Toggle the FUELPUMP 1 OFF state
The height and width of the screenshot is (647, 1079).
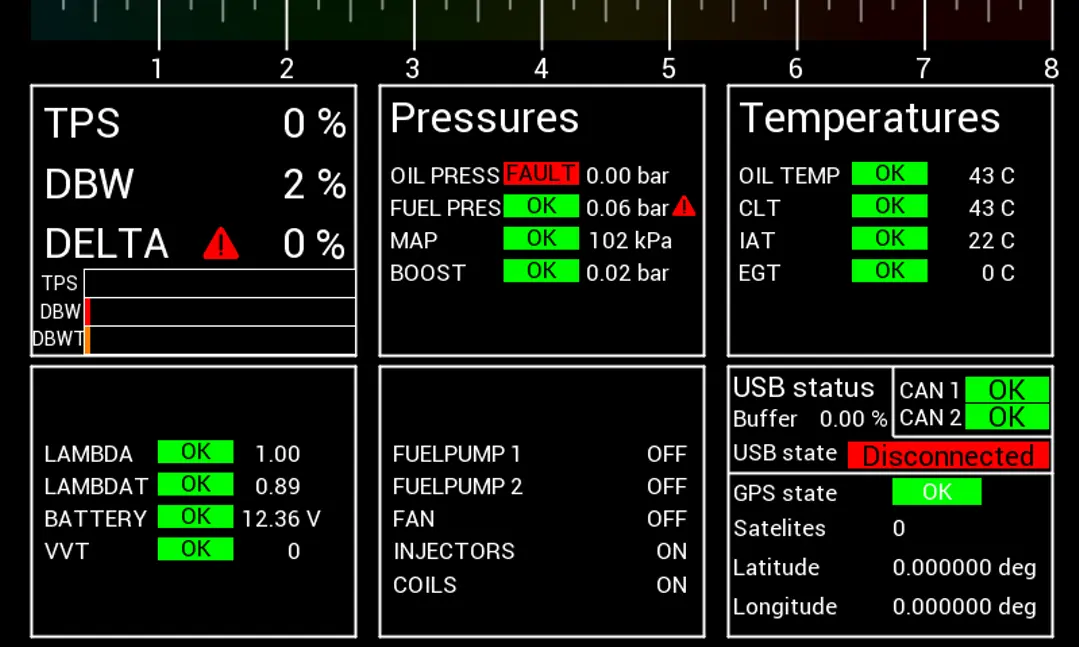tap(666, 454)
